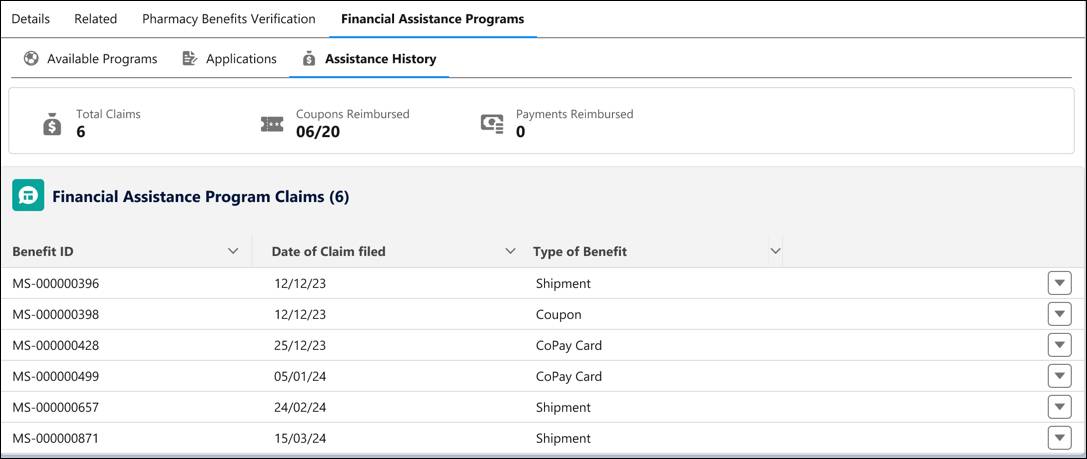Open row actions for MS-000000657
1087x459 pixels.
click(1059, 407)
